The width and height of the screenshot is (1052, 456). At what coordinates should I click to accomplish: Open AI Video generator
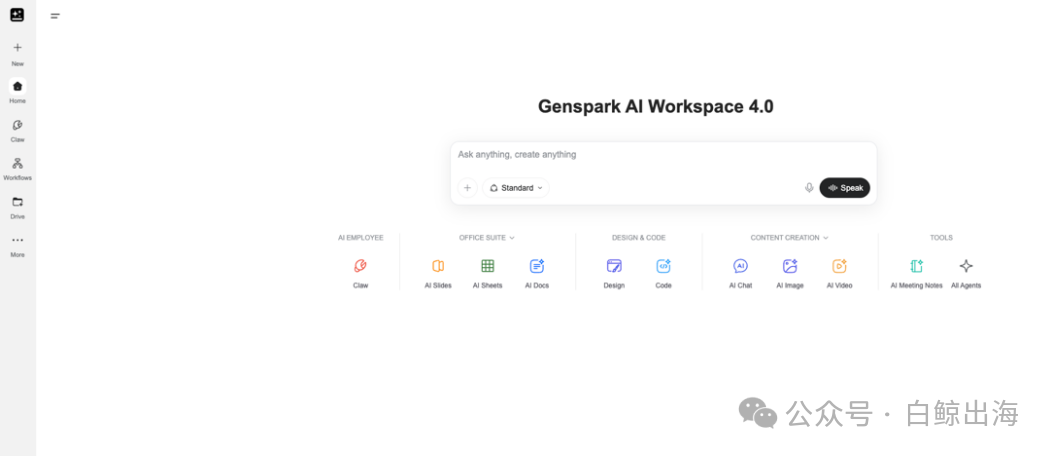[x=839, y=272]
